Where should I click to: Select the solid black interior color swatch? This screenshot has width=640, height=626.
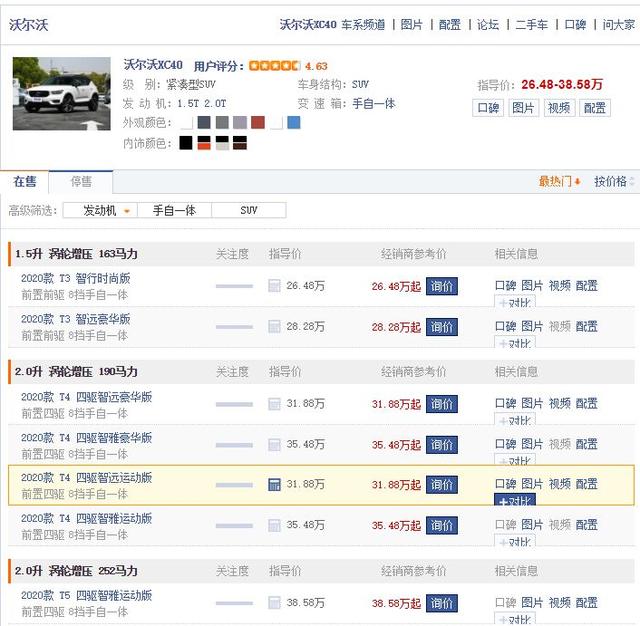(x=186, y=143)
